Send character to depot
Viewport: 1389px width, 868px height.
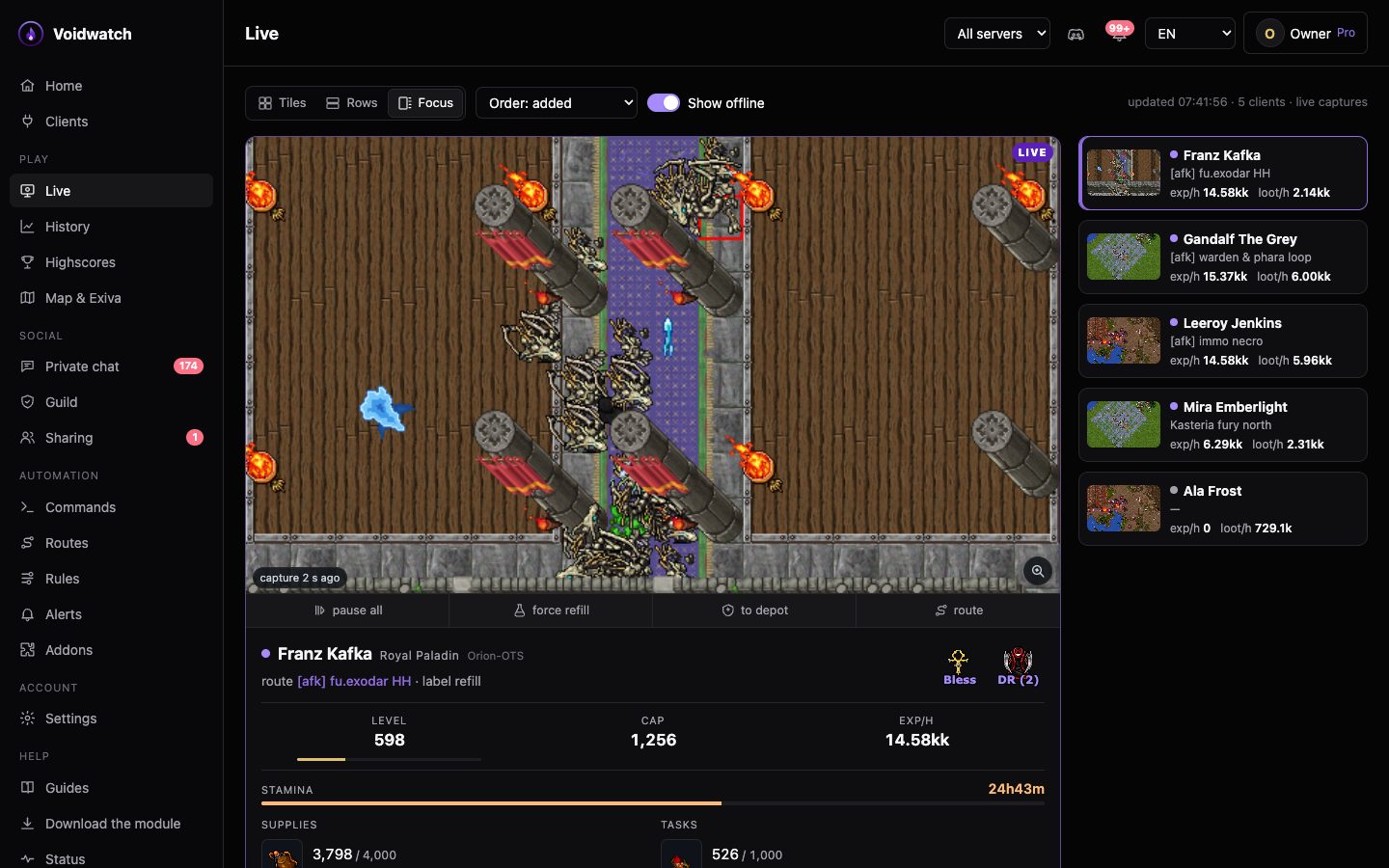(754, 610)
